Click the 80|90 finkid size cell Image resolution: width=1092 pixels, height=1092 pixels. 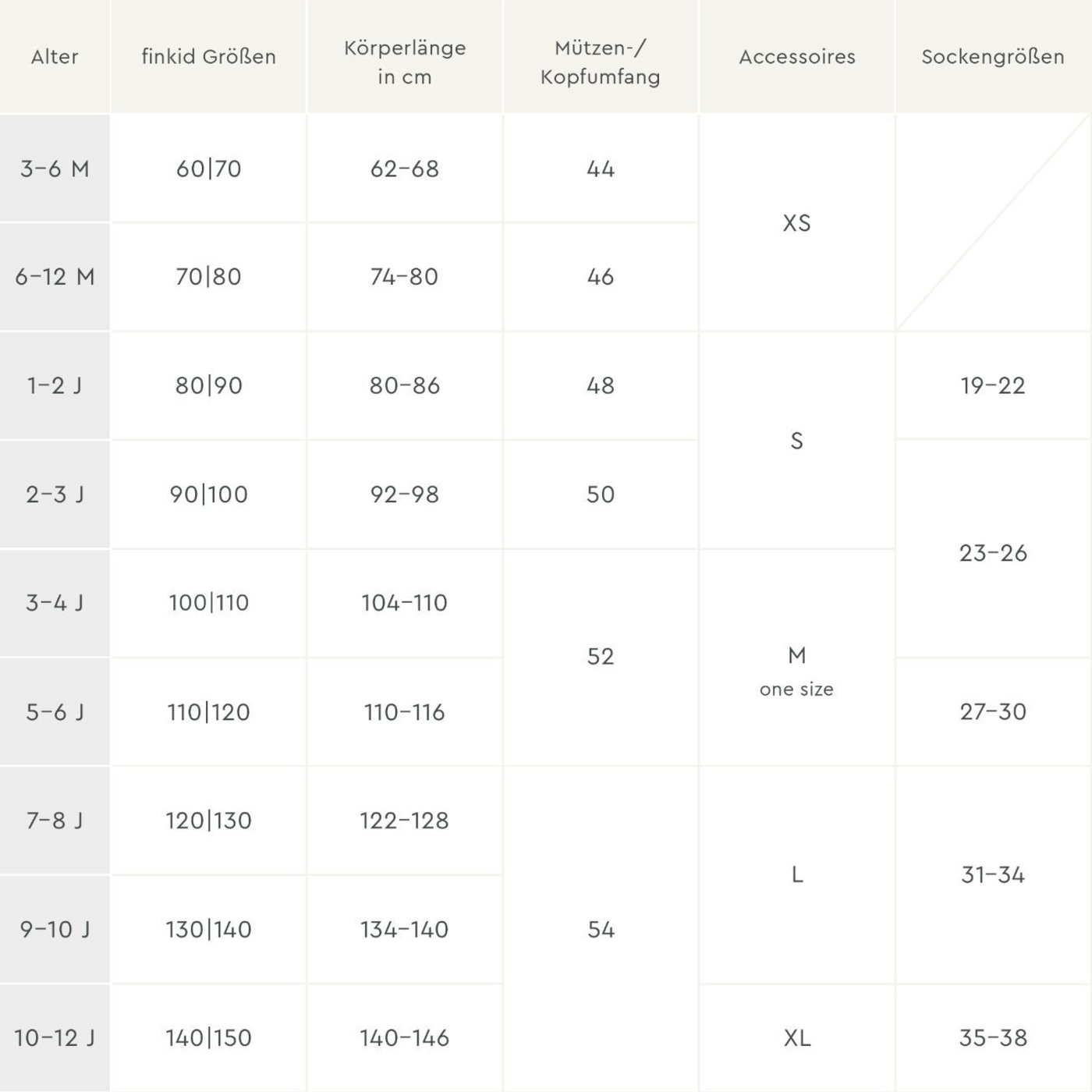[208, 385]
